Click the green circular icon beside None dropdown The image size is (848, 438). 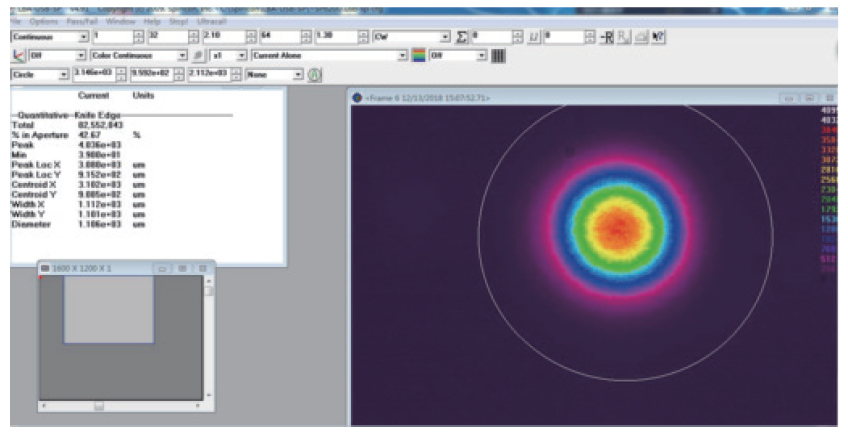(x=315, y=75)
